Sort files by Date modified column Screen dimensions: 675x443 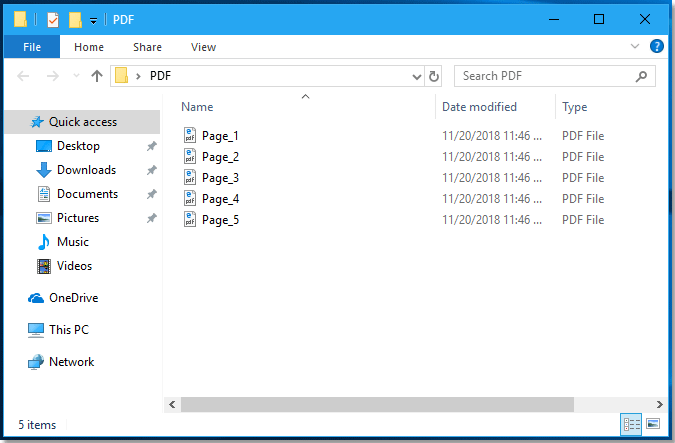pos(480,107)
